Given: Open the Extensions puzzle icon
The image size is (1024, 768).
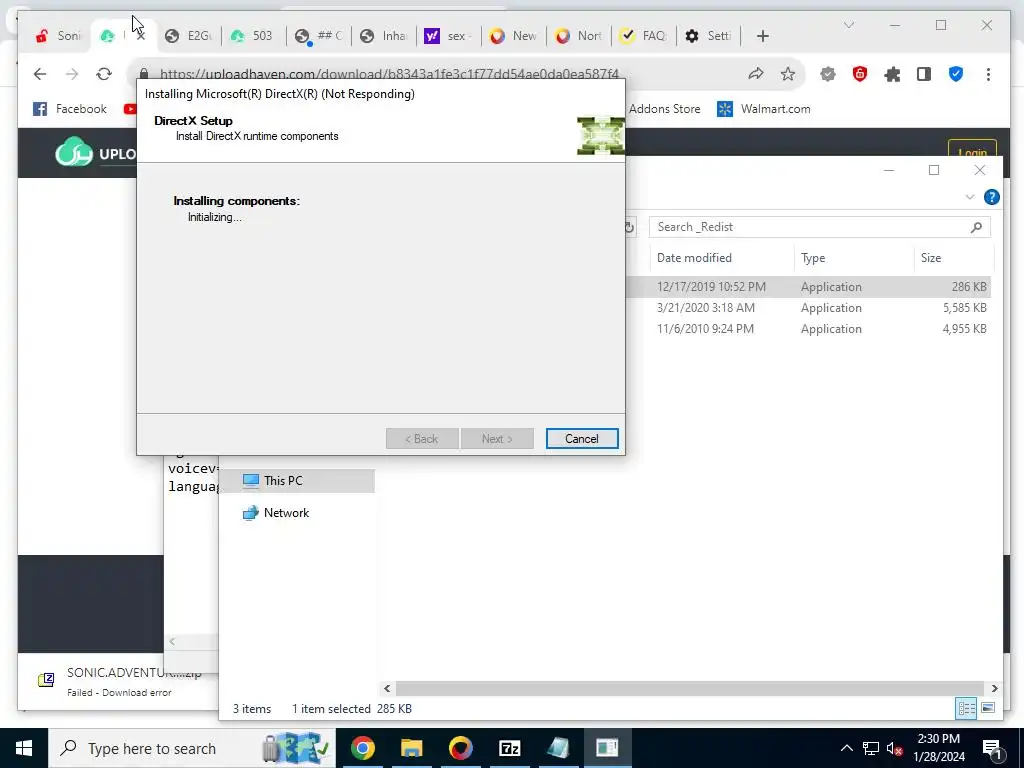Looking at the screenshot, I should [x=892, y=74].
